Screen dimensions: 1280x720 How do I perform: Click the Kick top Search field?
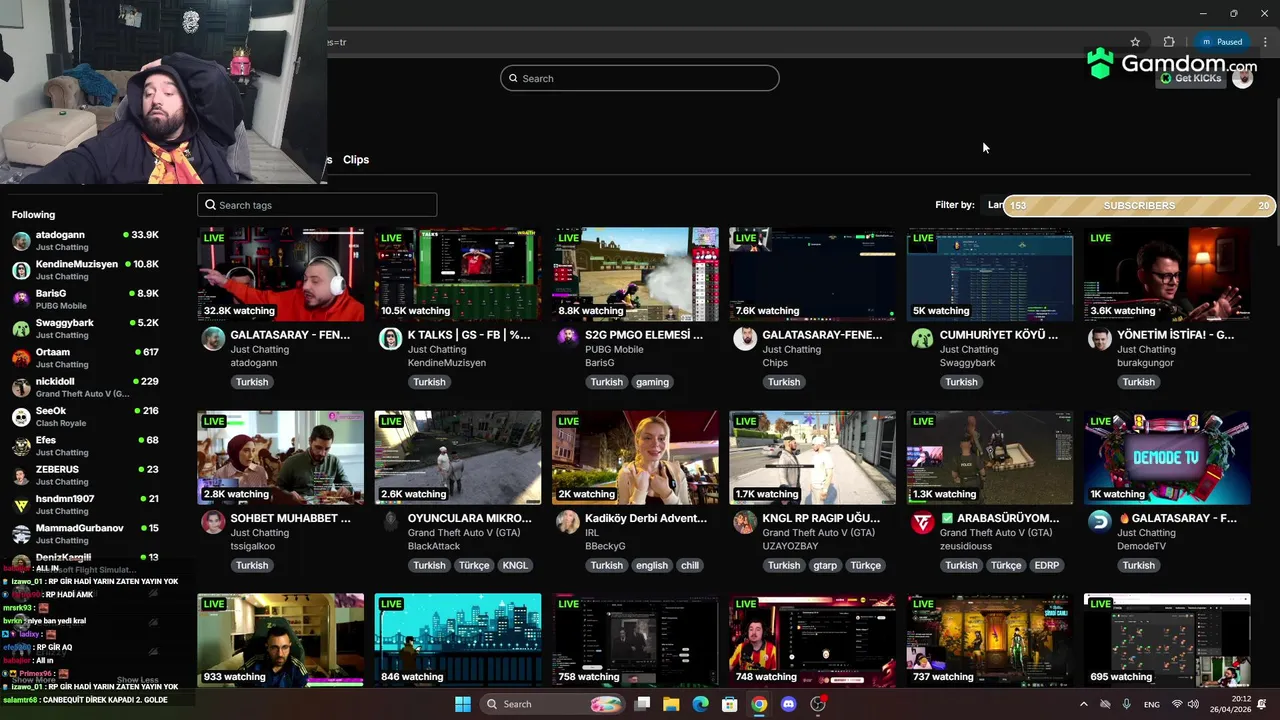pyautogui.click(x=640, y=78)
